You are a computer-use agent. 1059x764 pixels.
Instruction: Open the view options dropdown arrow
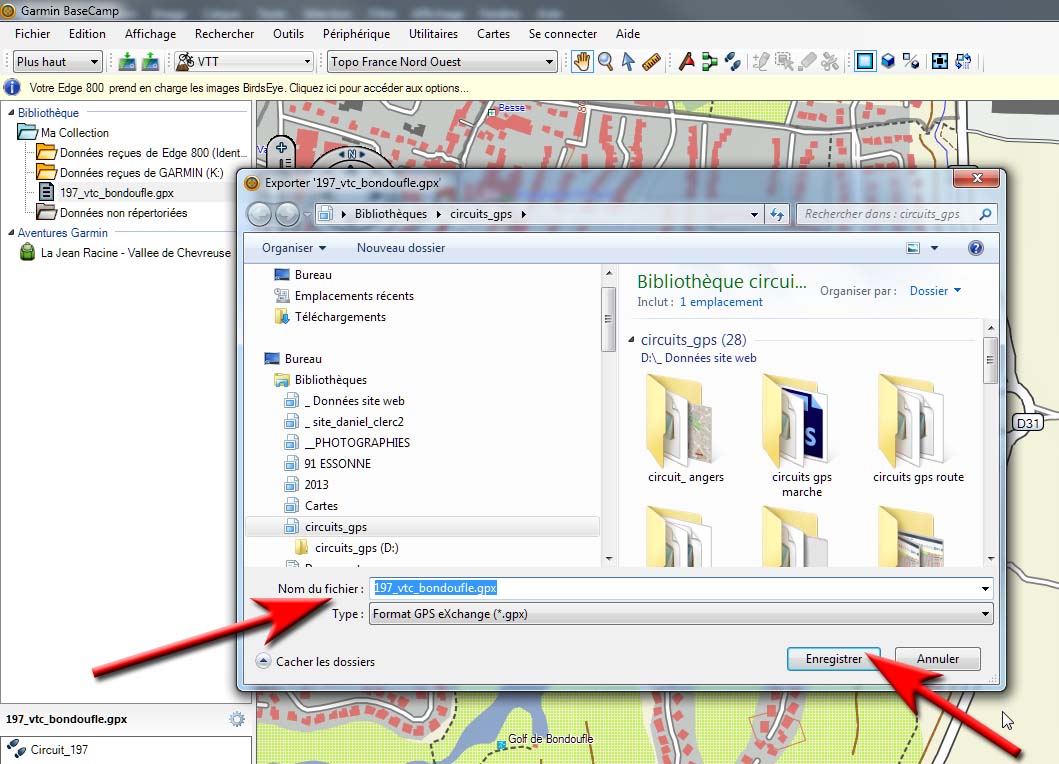coord(935,248)
